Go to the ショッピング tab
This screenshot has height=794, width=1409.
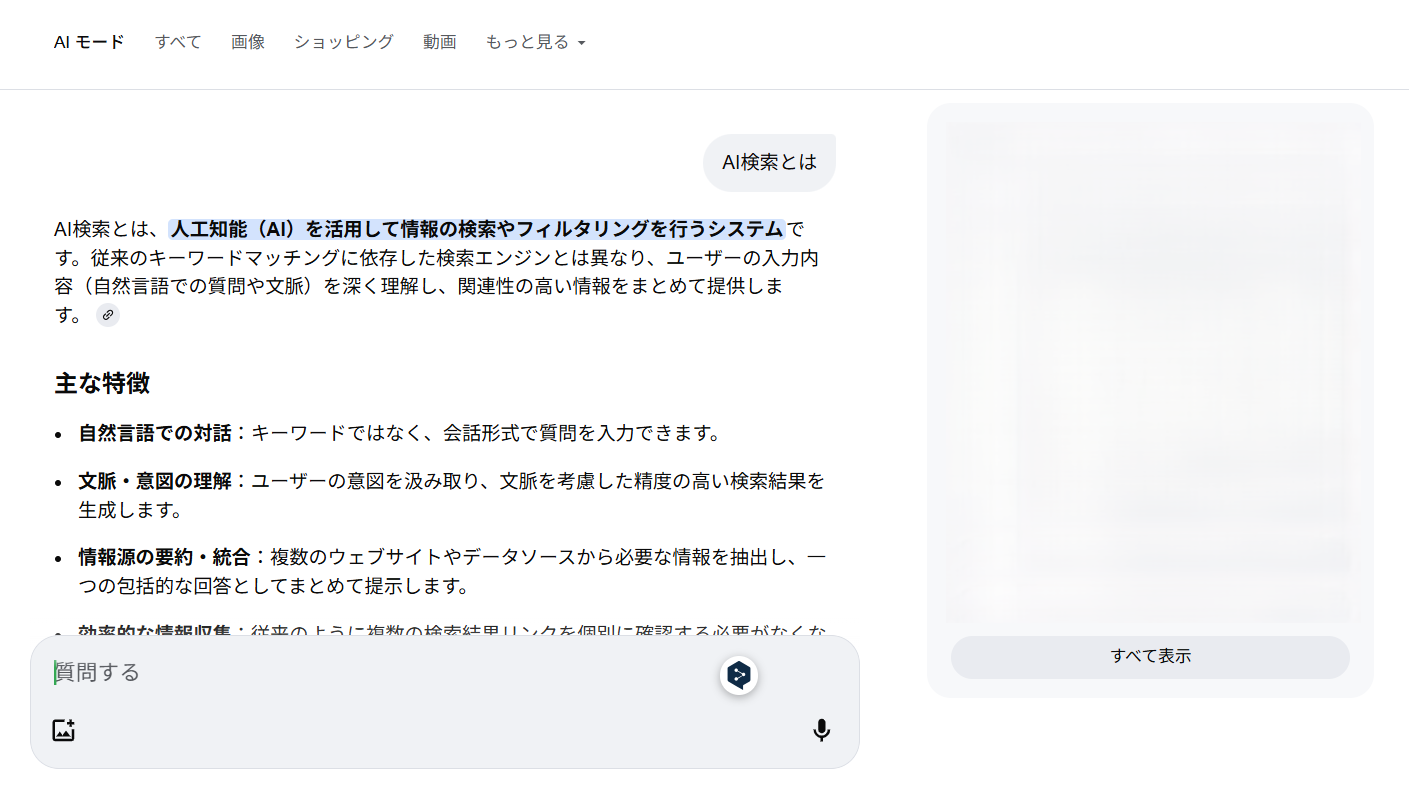tap(344, 42)
